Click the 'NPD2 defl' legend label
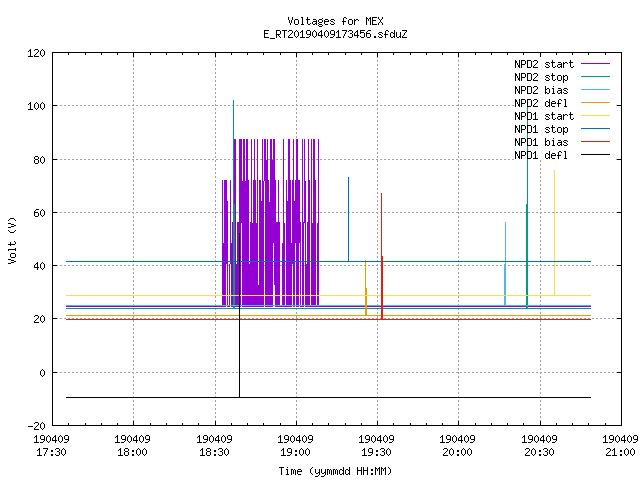This screenshot has width=640, height=480. coord(541,103)
